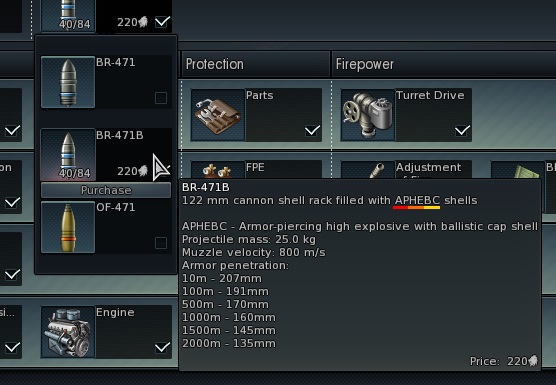
Task: Open the Turret Drive module icon
Action: tap(368, 115)
